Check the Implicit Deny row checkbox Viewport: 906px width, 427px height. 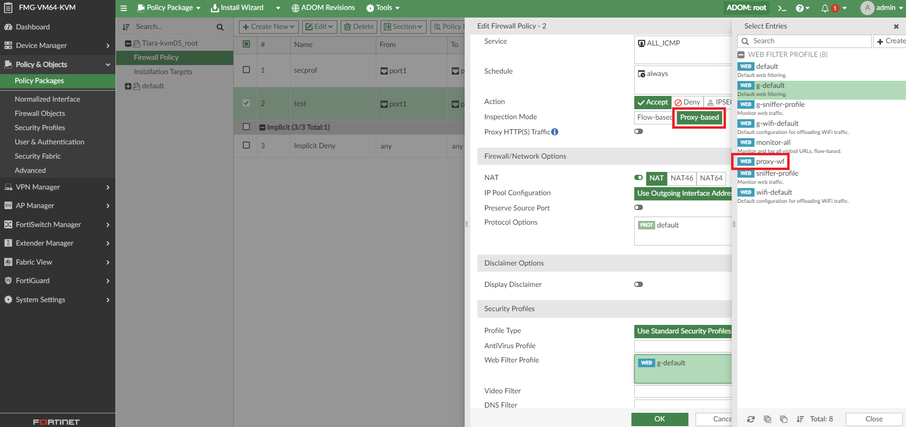pos(247,146)
